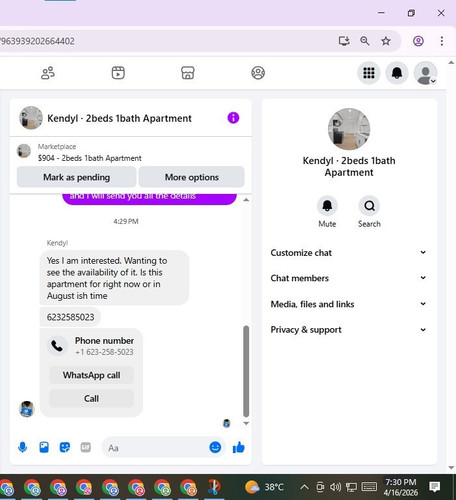The image size is (456, 500).
Task: Click the +1 623-258-5023 phone number text
Action: 104,352
